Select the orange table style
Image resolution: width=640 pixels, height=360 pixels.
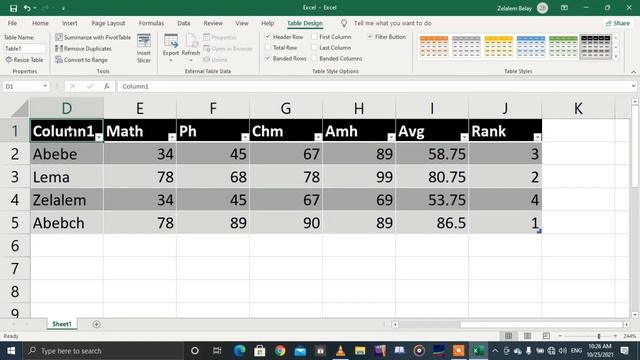pyautogui.click(x=434, y=46)
